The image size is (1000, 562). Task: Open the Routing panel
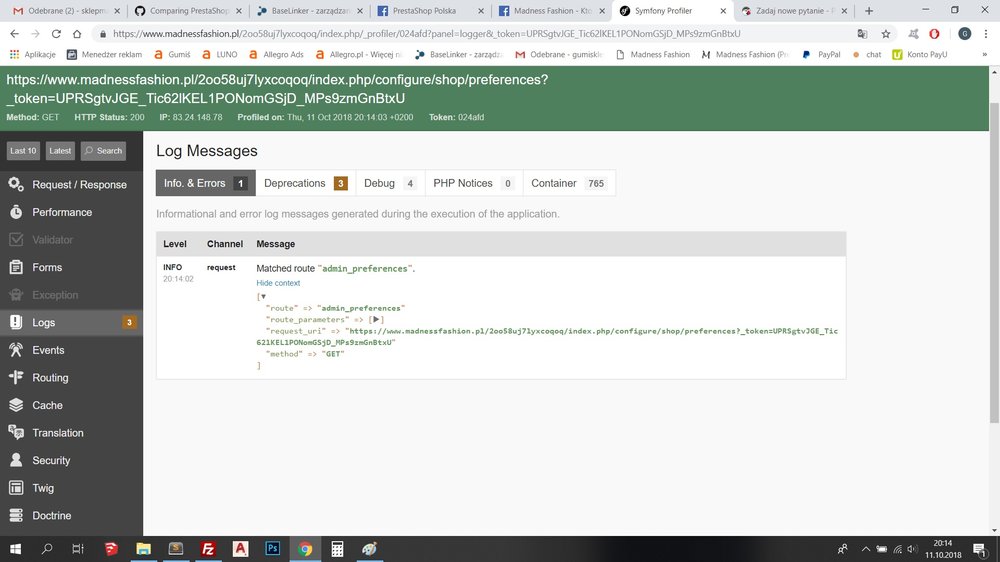coord(71,377)
